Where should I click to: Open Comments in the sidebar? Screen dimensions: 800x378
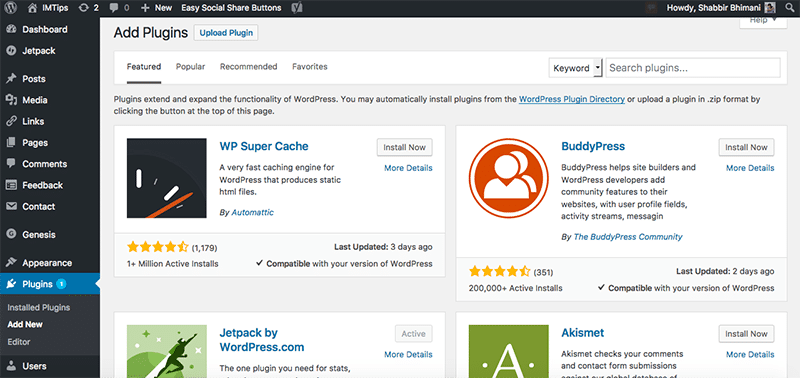click(x=50, y=164)
